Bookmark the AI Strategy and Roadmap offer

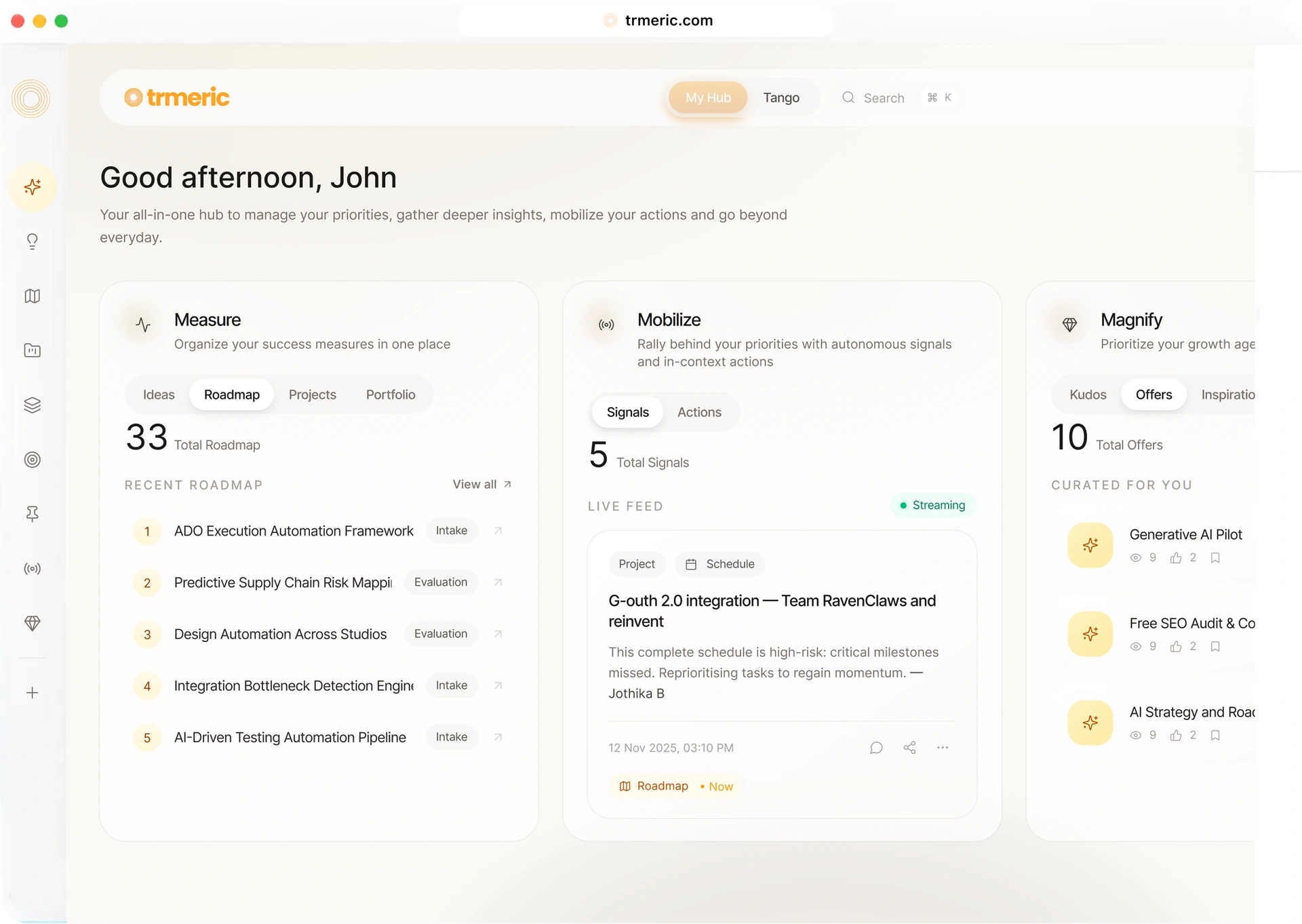tap(1215, 736)
